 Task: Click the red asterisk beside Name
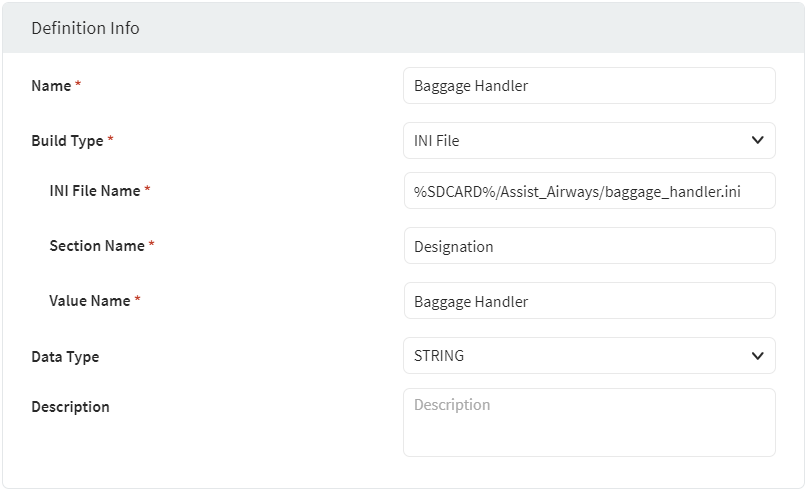(x=78, y=86)
